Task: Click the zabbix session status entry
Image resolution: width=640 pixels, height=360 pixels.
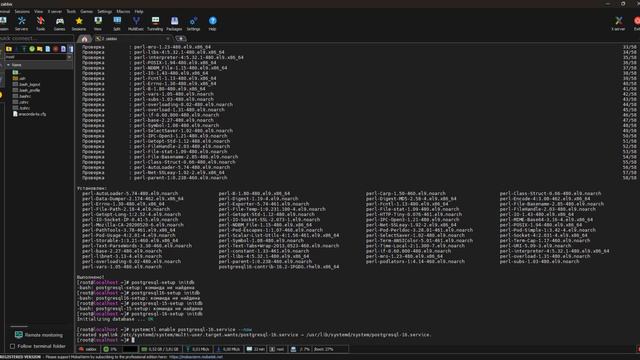Action: [88, 349]
